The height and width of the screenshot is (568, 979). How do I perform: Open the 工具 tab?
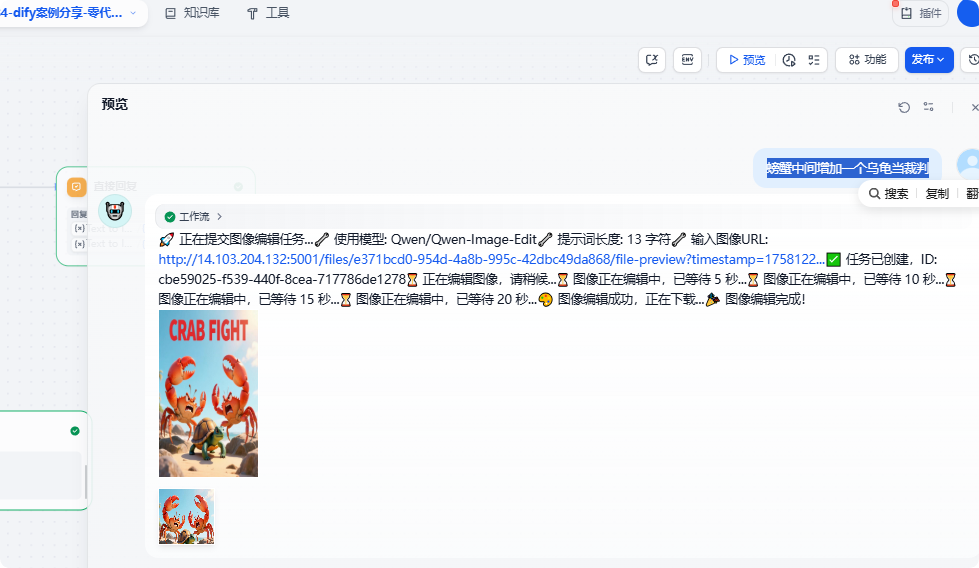pos(268,13)
